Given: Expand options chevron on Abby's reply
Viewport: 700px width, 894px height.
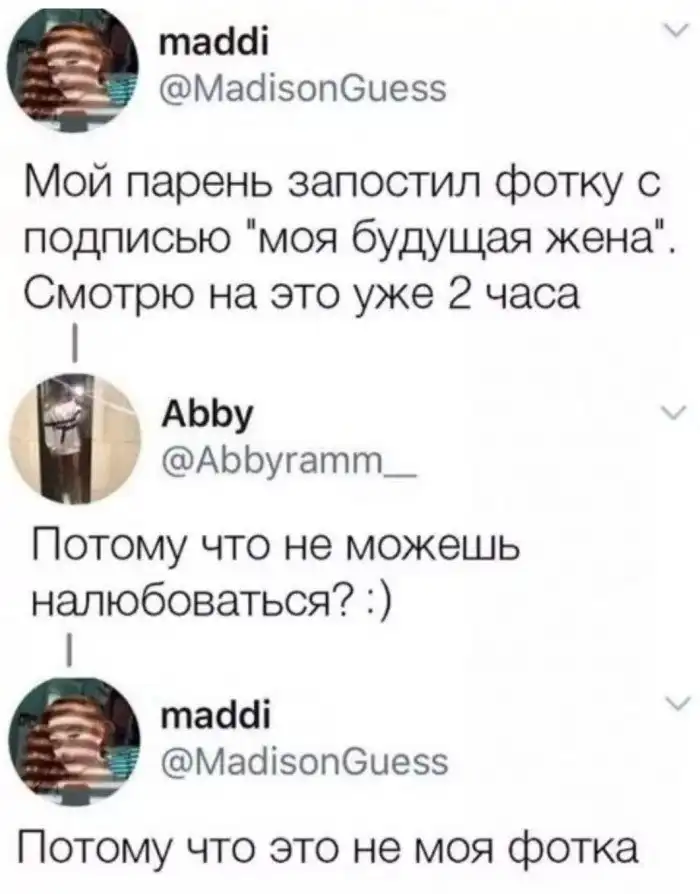Looking at the screenshot, I should click(677, 413).
